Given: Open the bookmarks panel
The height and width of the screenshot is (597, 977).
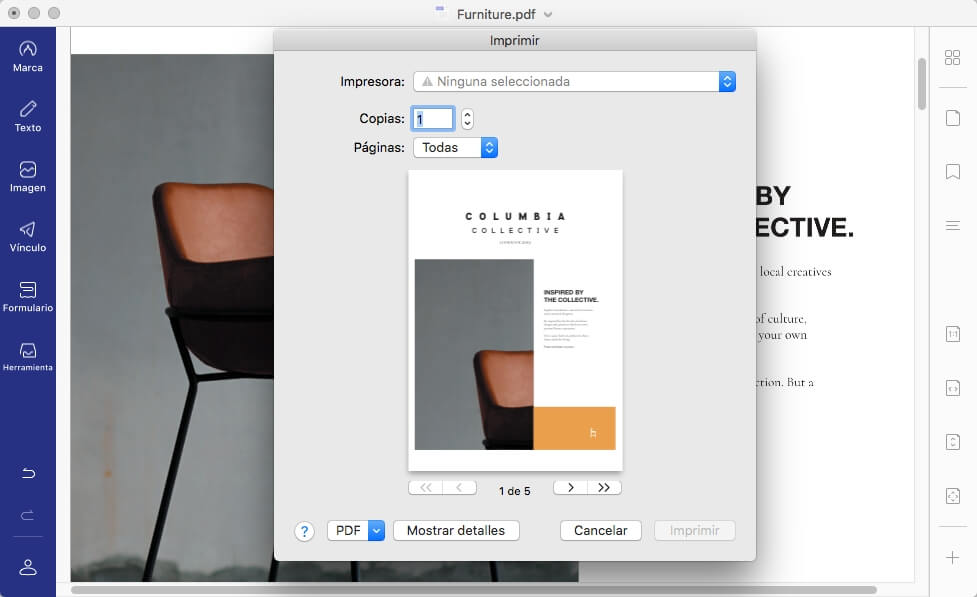Looking at the screenshot, I should (951, 172).
